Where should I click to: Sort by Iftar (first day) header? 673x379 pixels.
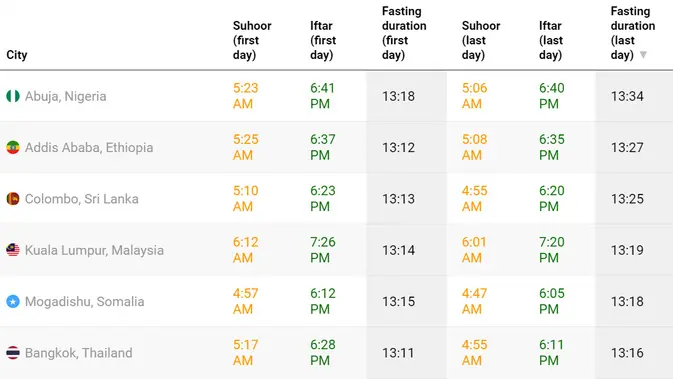pyautogui.click(x=323, y=40)
